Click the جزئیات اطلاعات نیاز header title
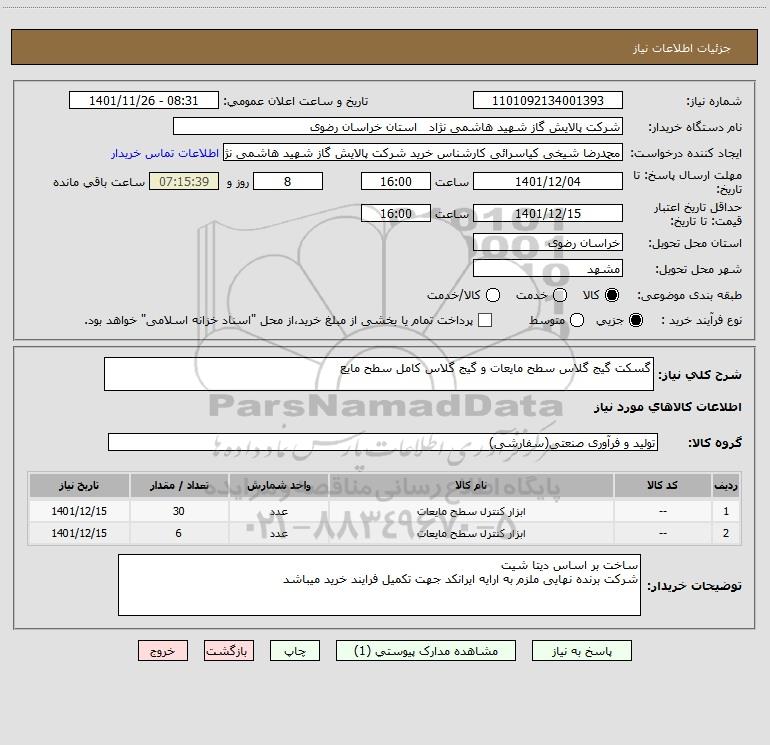 click(x=682, y=48)
